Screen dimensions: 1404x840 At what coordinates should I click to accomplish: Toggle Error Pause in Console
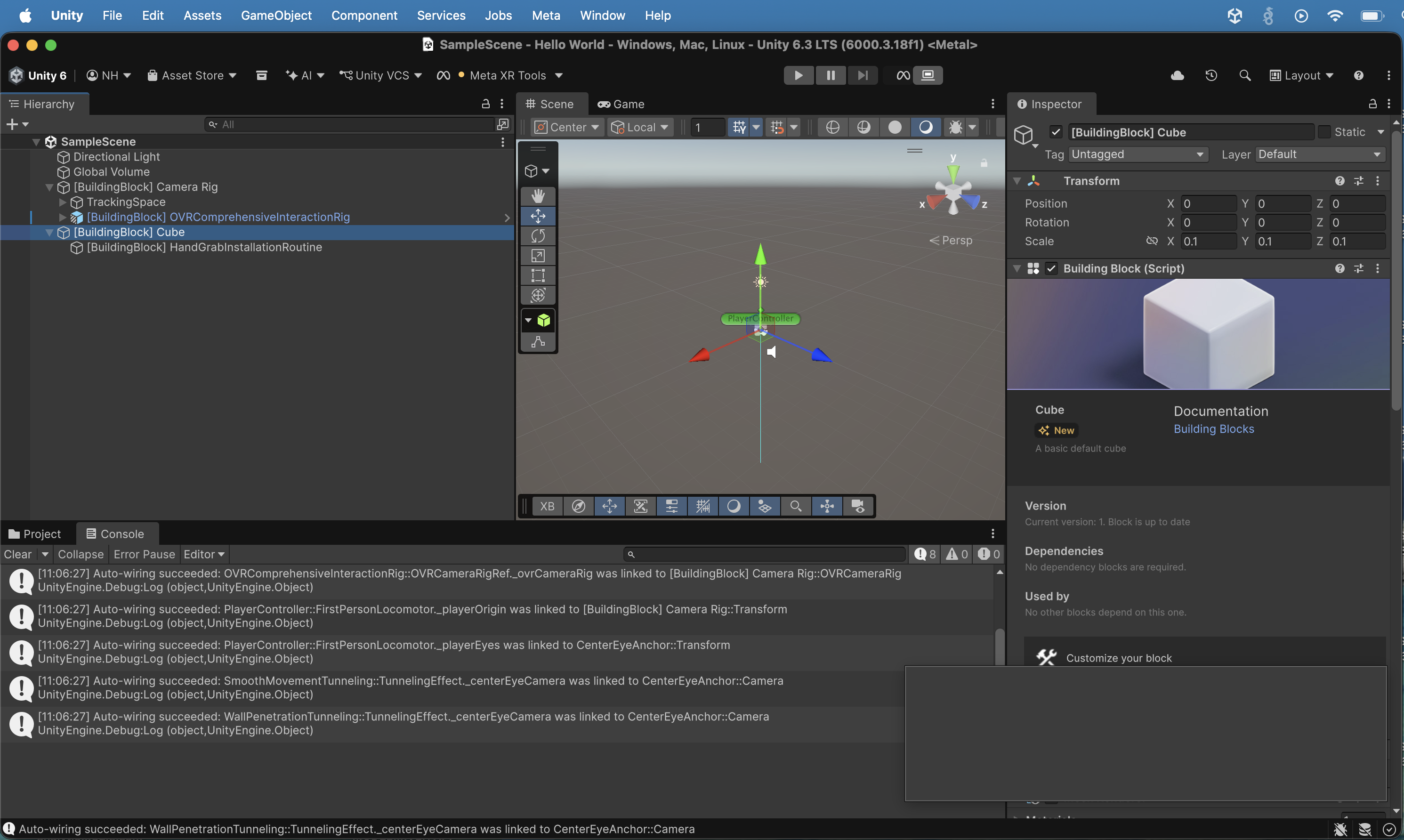click(x=144, y=554)
